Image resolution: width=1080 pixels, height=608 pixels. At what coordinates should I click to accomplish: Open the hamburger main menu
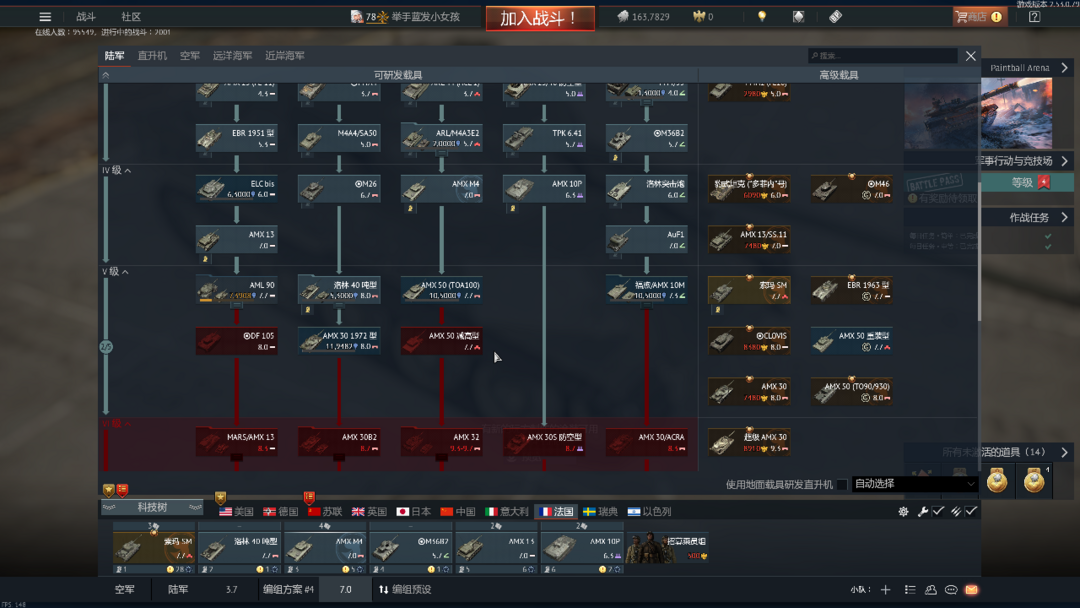[x=45, y=17]
